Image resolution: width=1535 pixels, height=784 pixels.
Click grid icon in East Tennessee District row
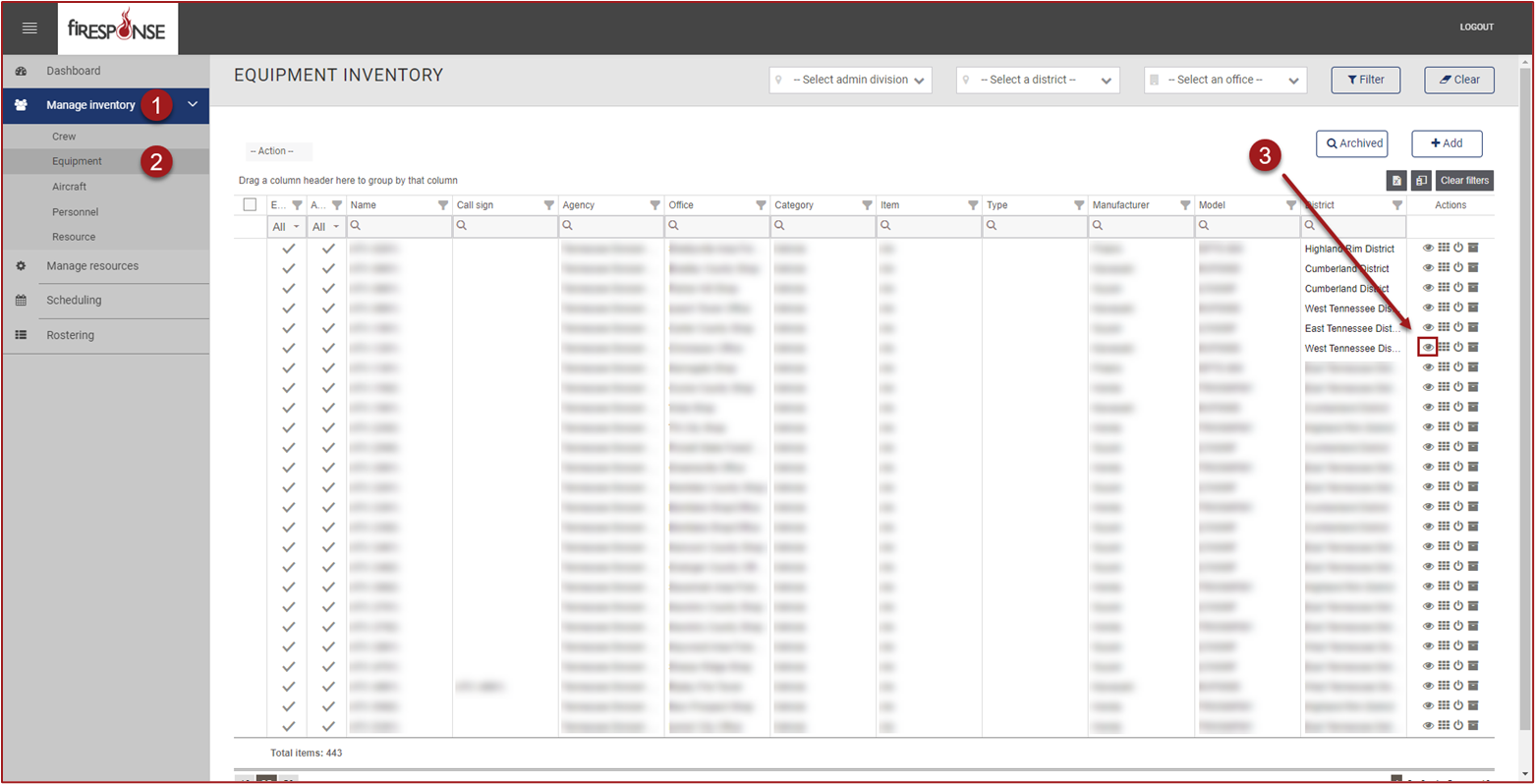1444,327
